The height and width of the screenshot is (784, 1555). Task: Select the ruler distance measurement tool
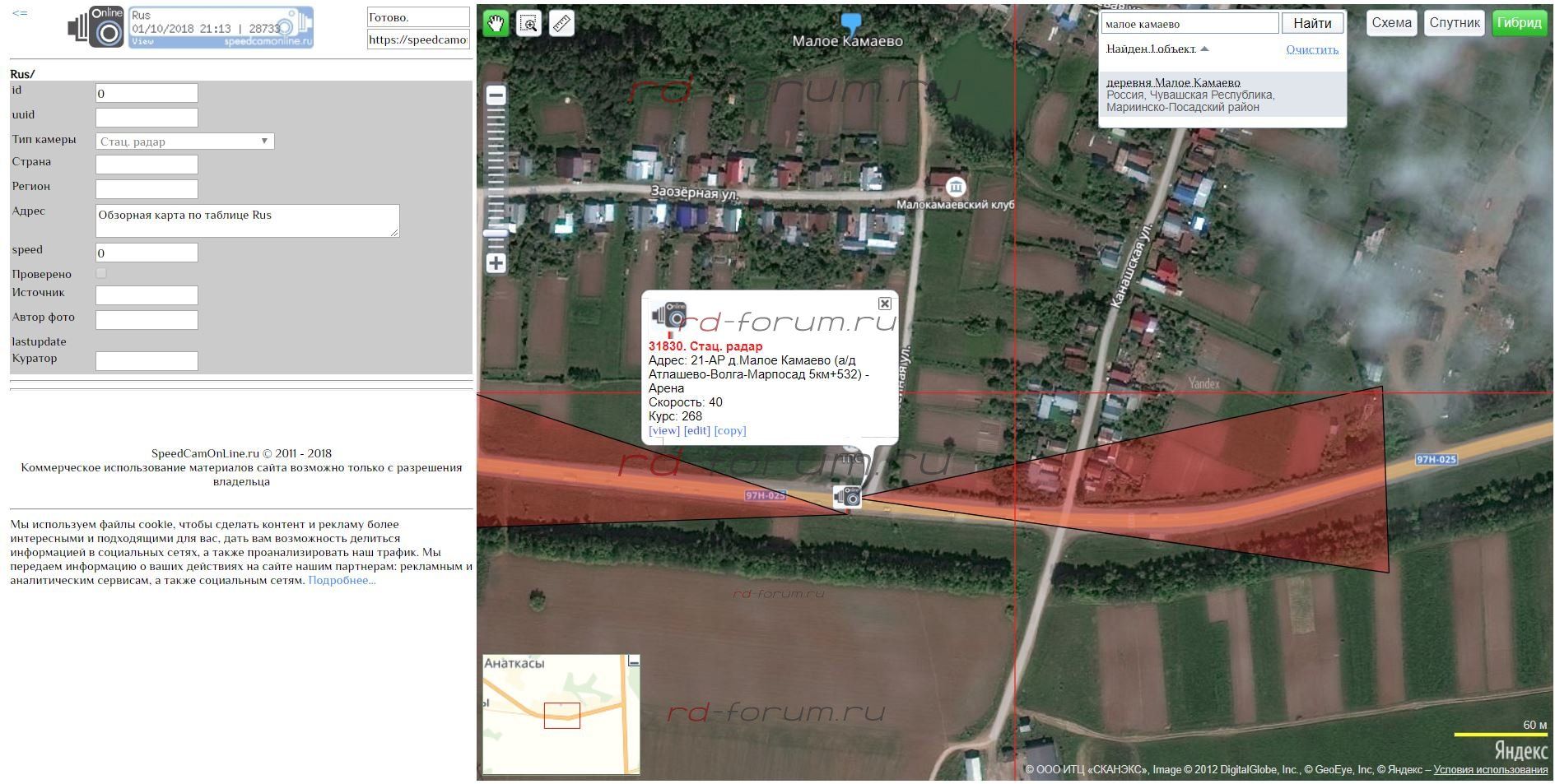[x=561, y=23]
